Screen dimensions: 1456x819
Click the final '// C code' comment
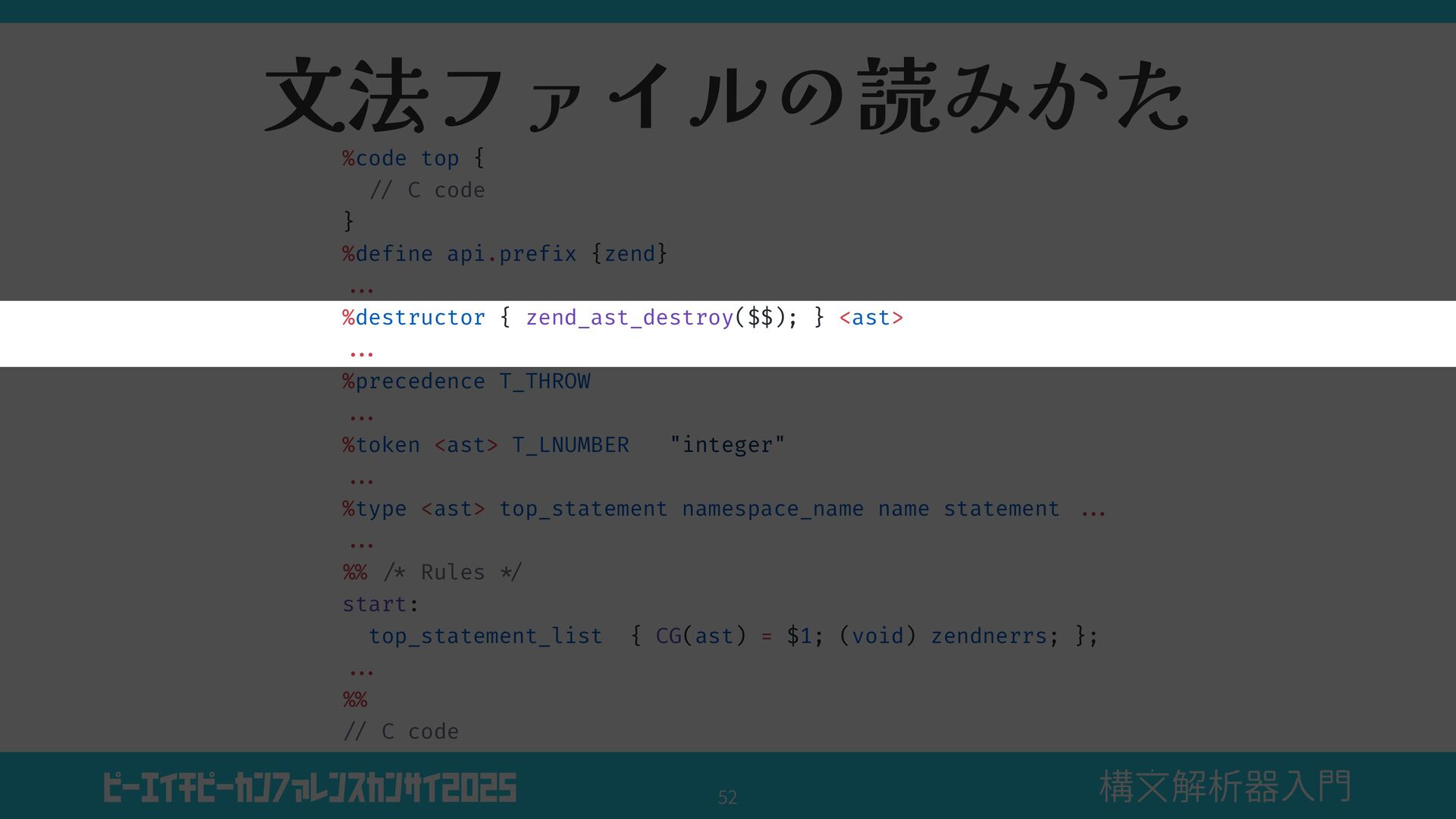click(x=400, y=731)
